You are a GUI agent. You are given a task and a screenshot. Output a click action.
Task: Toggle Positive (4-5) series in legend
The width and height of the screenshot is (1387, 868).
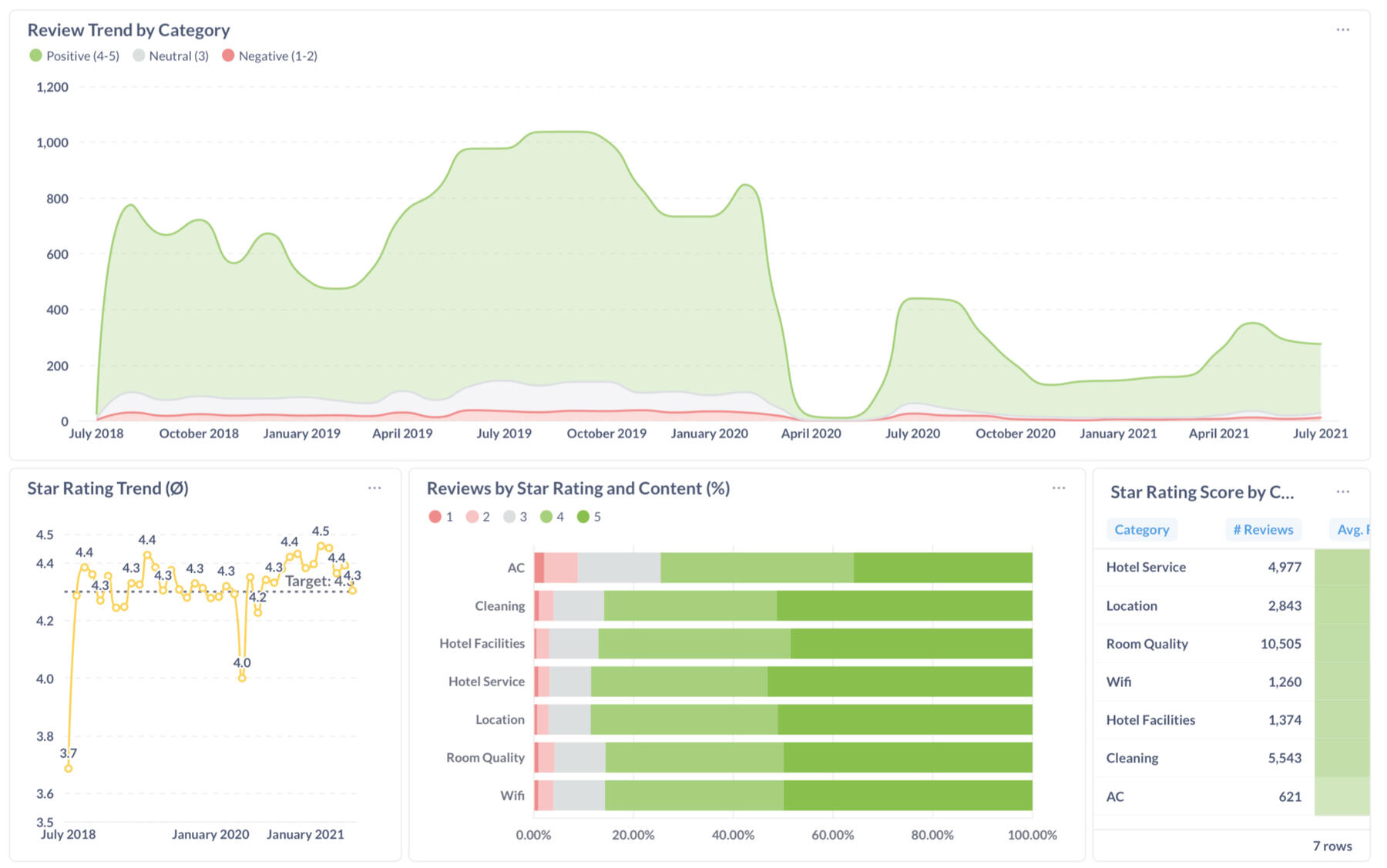click(x=75, y=56)
